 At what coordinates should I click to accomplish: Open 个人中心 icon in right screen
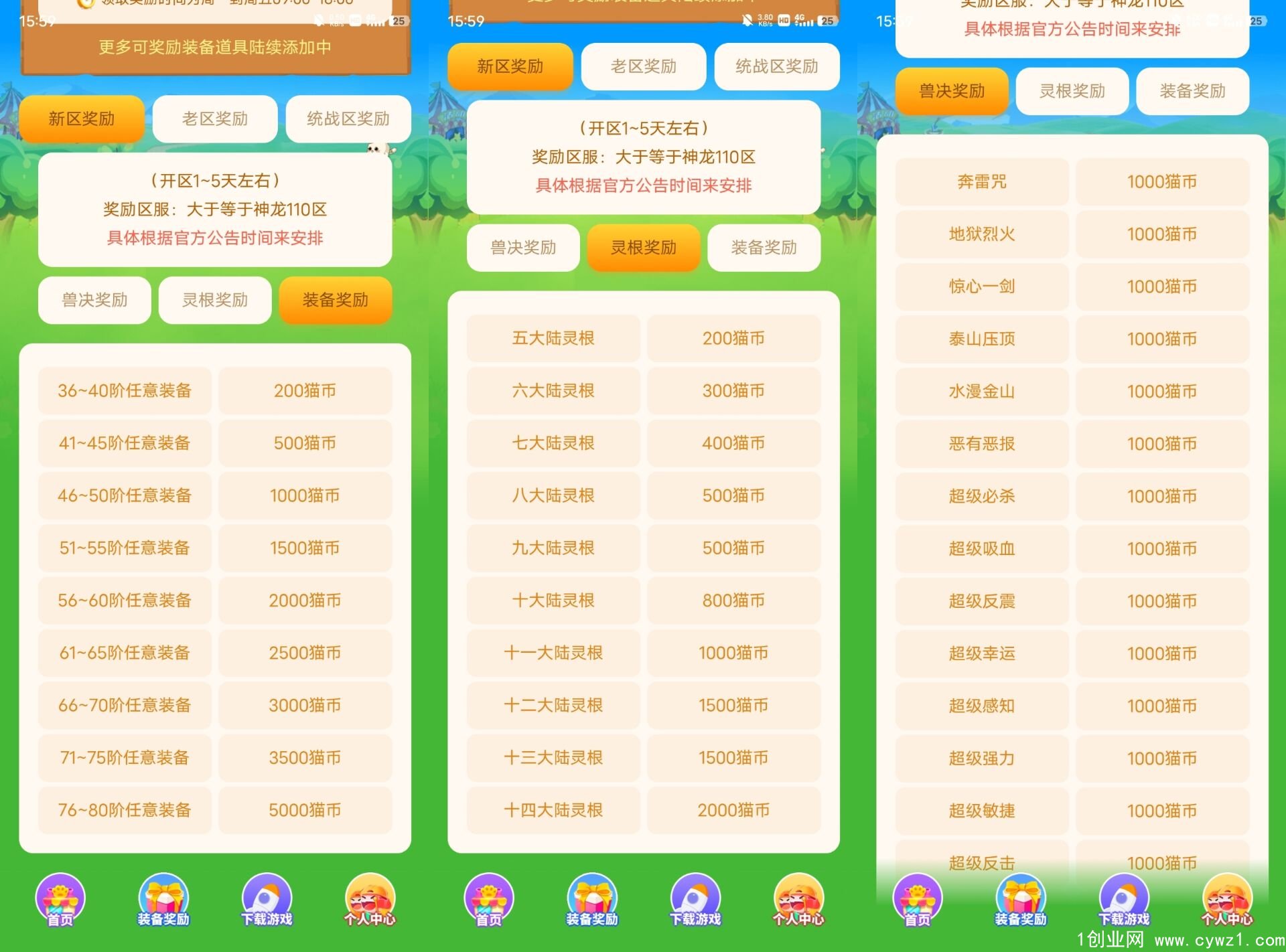tap(1227, 900)
